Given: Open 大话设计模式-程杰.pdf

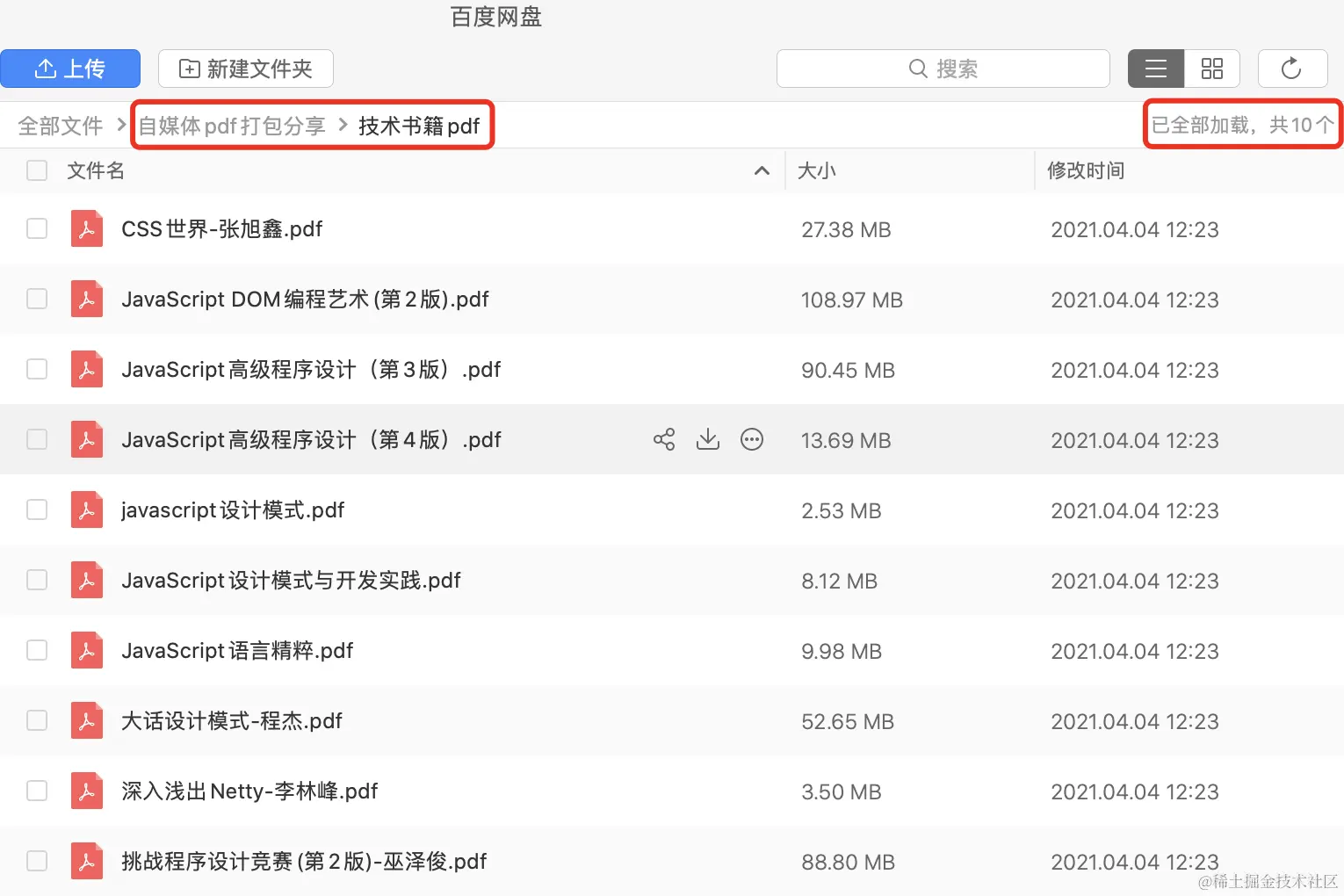Looking at the screenshot, I should (232, 721).
